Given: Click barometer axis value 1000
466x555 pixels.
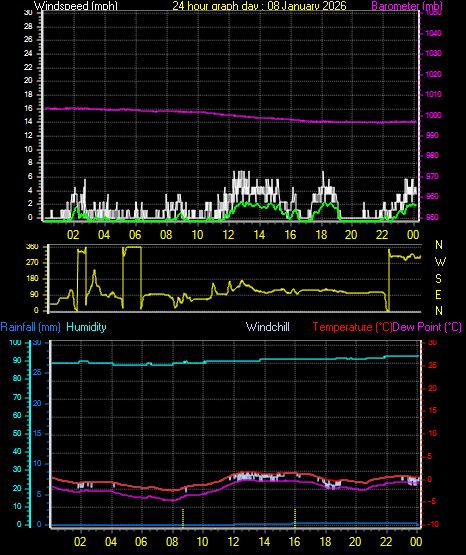Looking at the screenshot, I should click(433, 115).
